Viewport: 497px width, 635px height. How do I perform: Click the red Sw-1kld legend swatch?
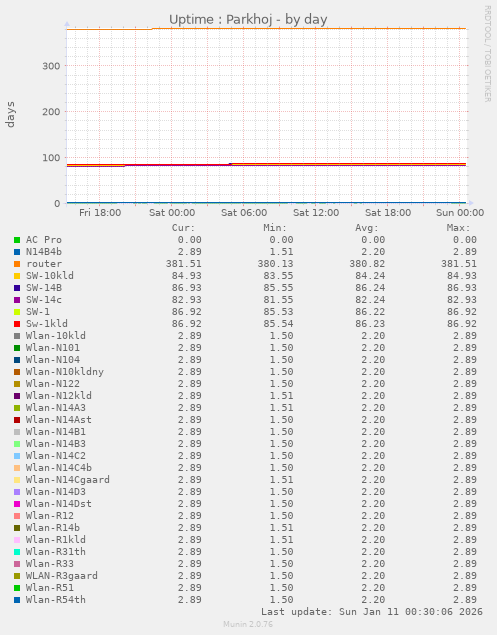(x=17, y=324)
